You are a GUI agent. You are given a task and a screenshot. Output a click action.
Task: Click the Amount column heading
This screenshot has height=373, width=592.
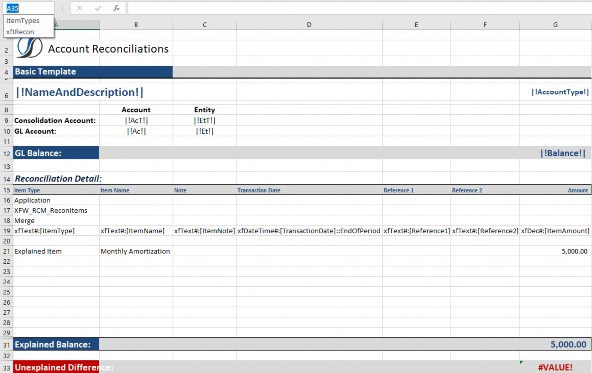[578, 190]
